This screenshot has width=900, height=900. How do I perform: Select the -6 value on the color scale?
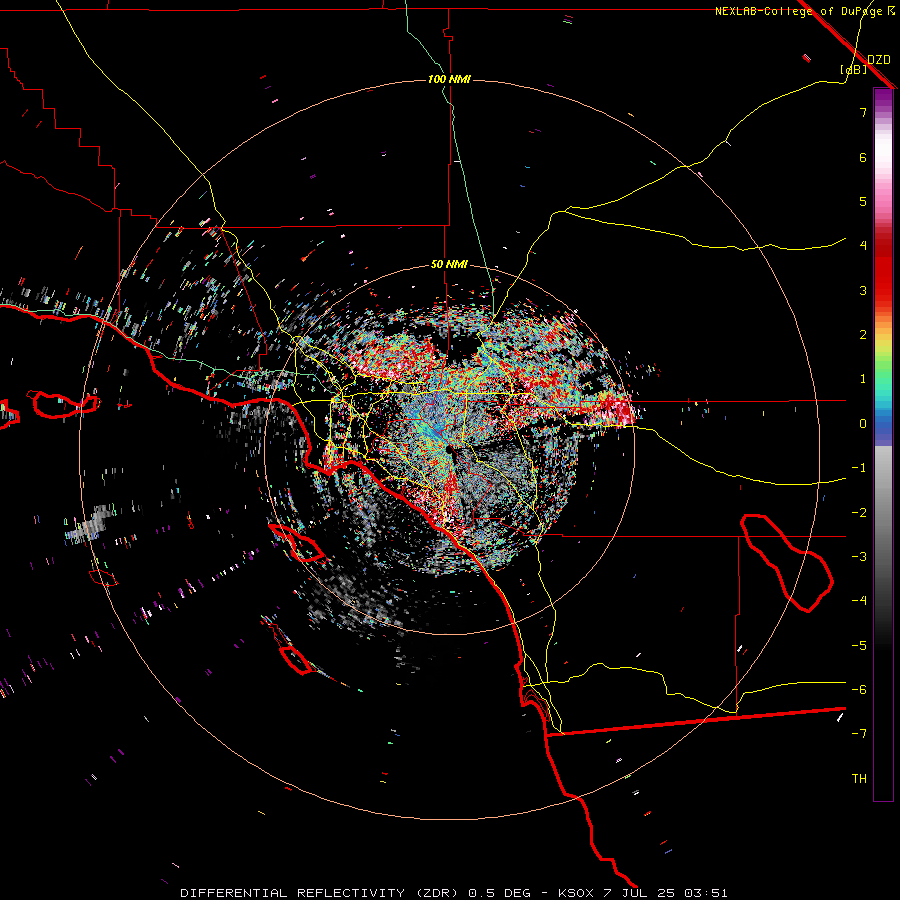click(x=859, y=690)
